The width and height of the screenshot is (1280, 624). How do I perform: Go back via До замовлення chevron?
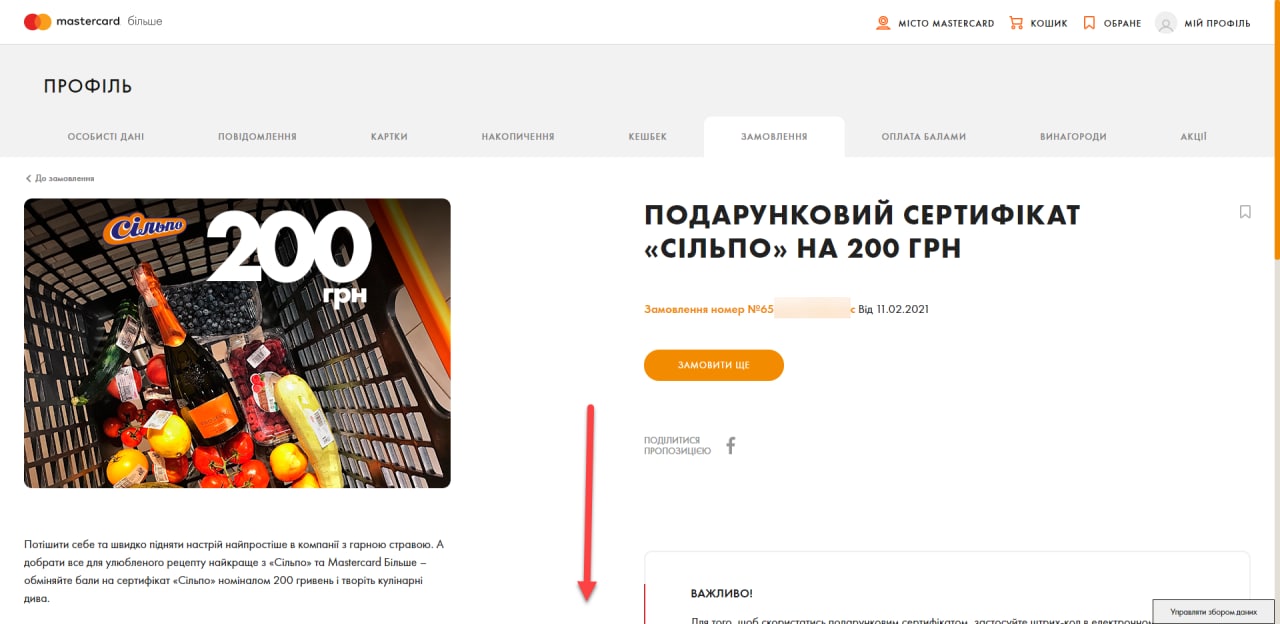(28, 178)
